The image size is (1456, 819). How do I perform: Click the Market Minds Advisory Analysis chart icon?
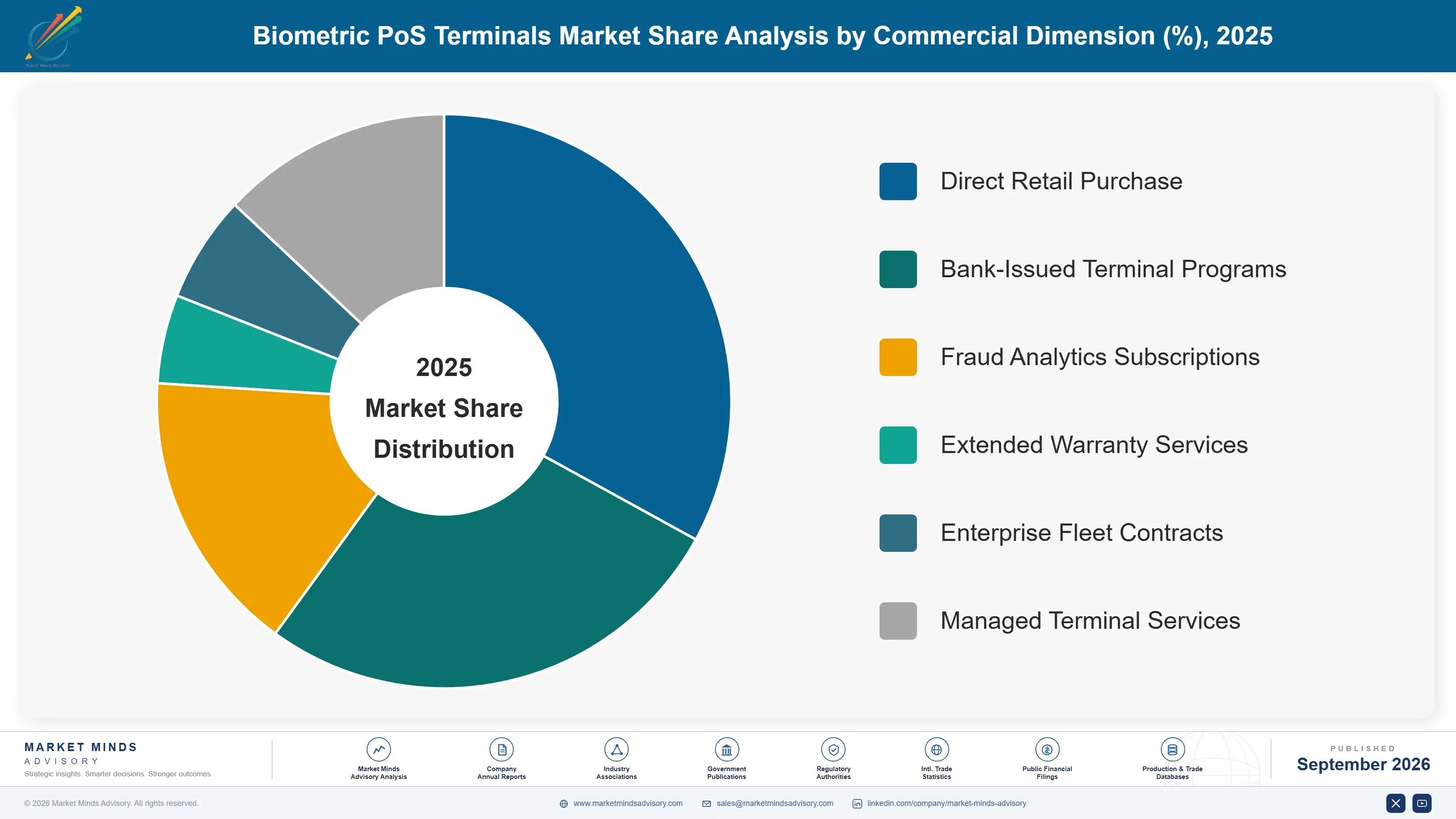(378, 749)
